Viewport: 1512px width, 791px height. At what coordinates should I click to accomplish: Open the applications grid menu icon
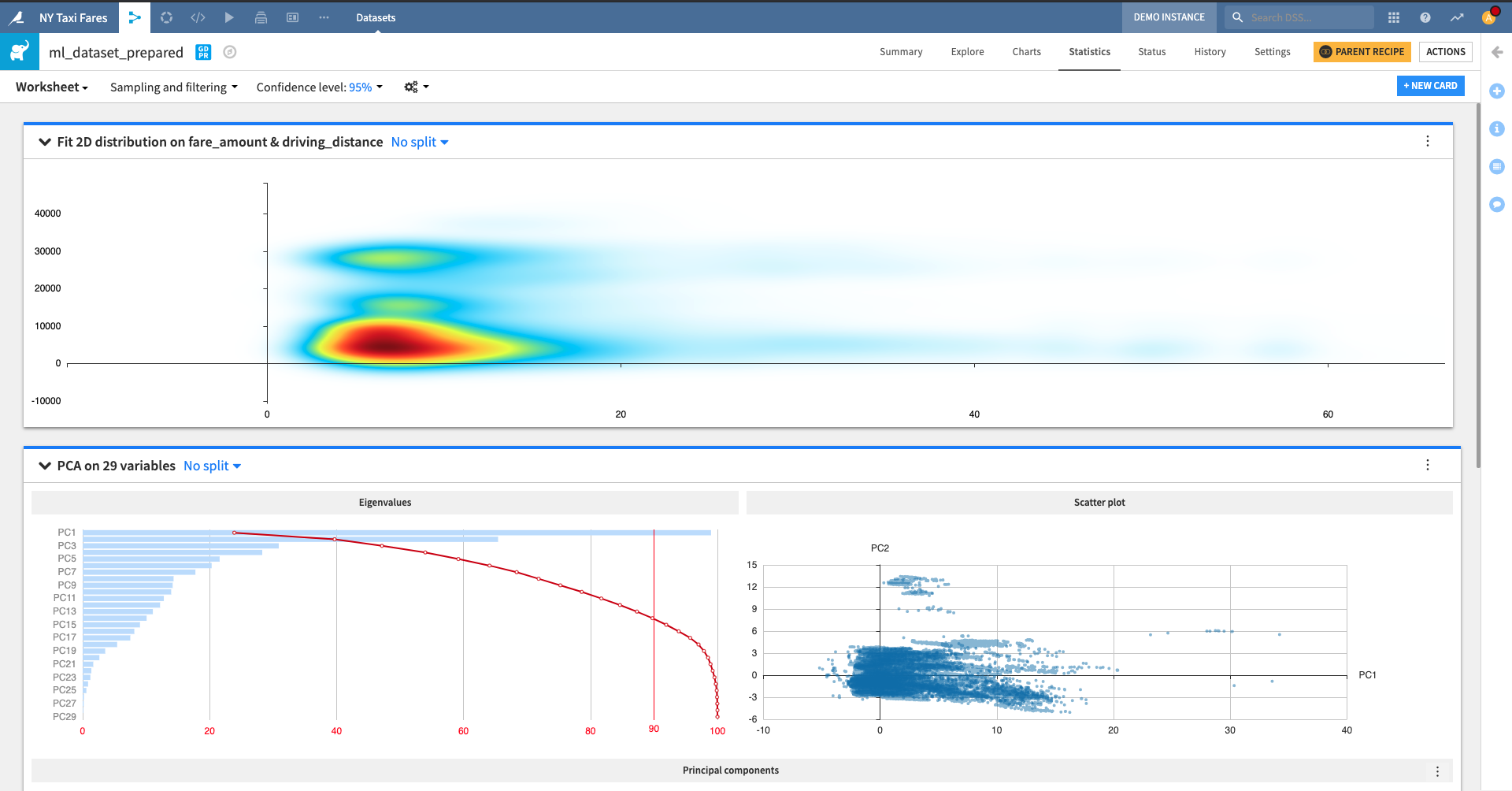click(x=1394, y=17)
